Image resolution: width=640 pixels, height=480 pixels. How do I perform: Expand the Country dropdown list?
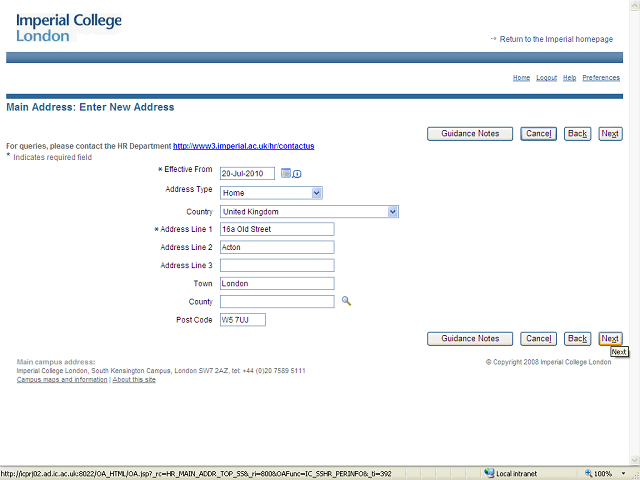[393, 212]
